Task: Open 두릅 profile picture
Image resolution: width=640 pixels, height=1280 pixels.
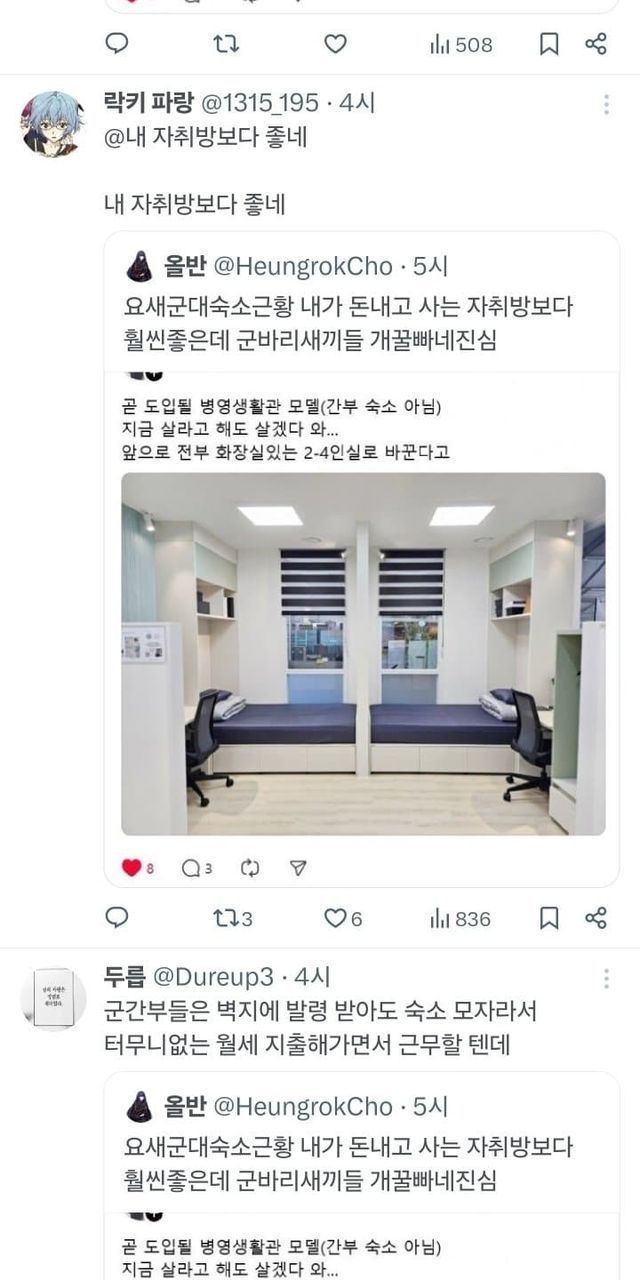Action: tap(52, 998)
